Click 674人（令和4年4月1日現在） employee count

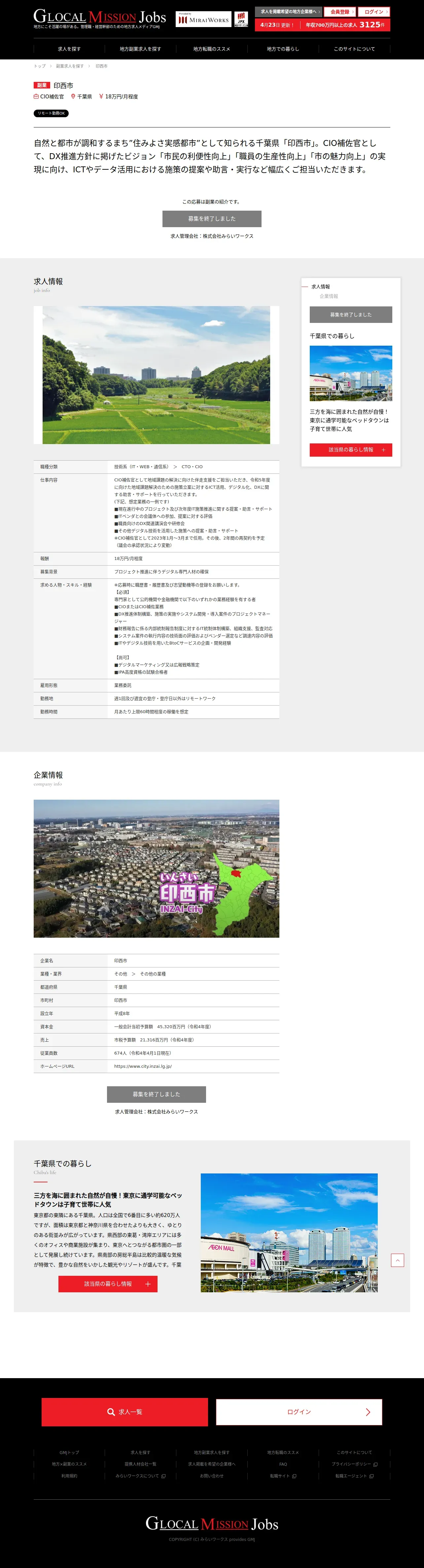143,1053
